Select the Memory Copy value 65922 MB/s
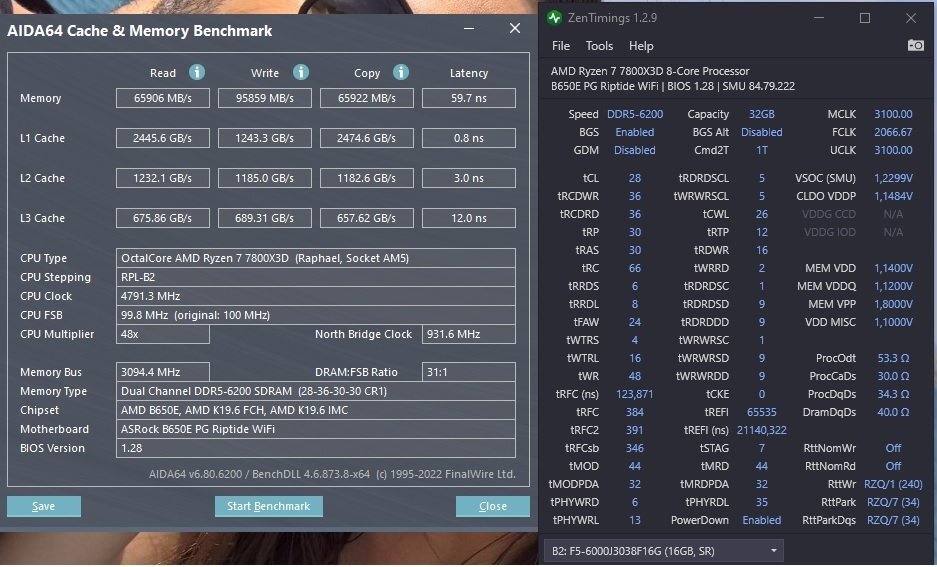 pyautogui.click(x=366, y=98)
